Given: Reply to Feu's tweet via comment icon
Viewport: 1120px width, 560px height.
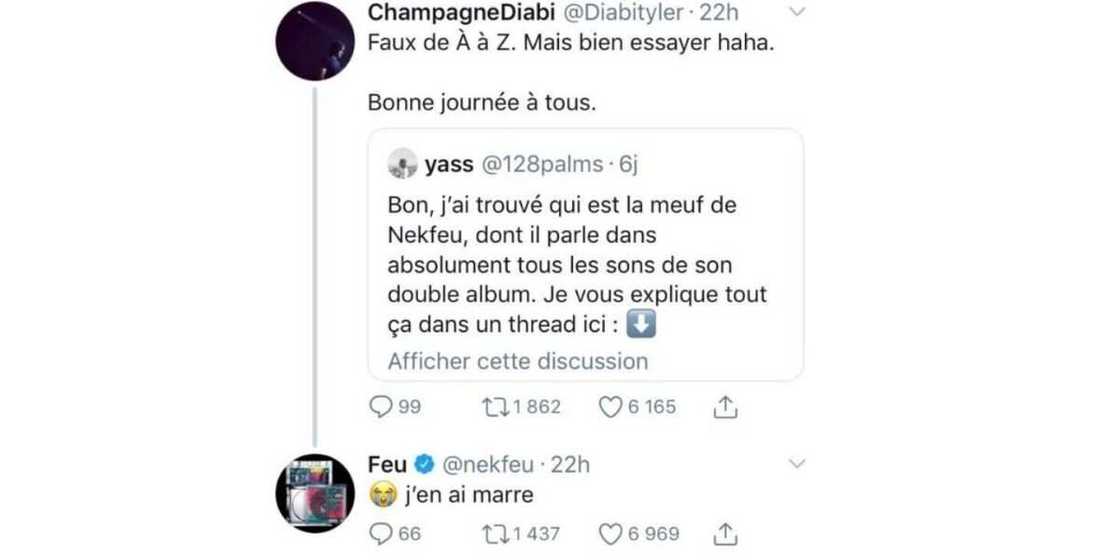Looking at the screenshot, I should point(380,535).
